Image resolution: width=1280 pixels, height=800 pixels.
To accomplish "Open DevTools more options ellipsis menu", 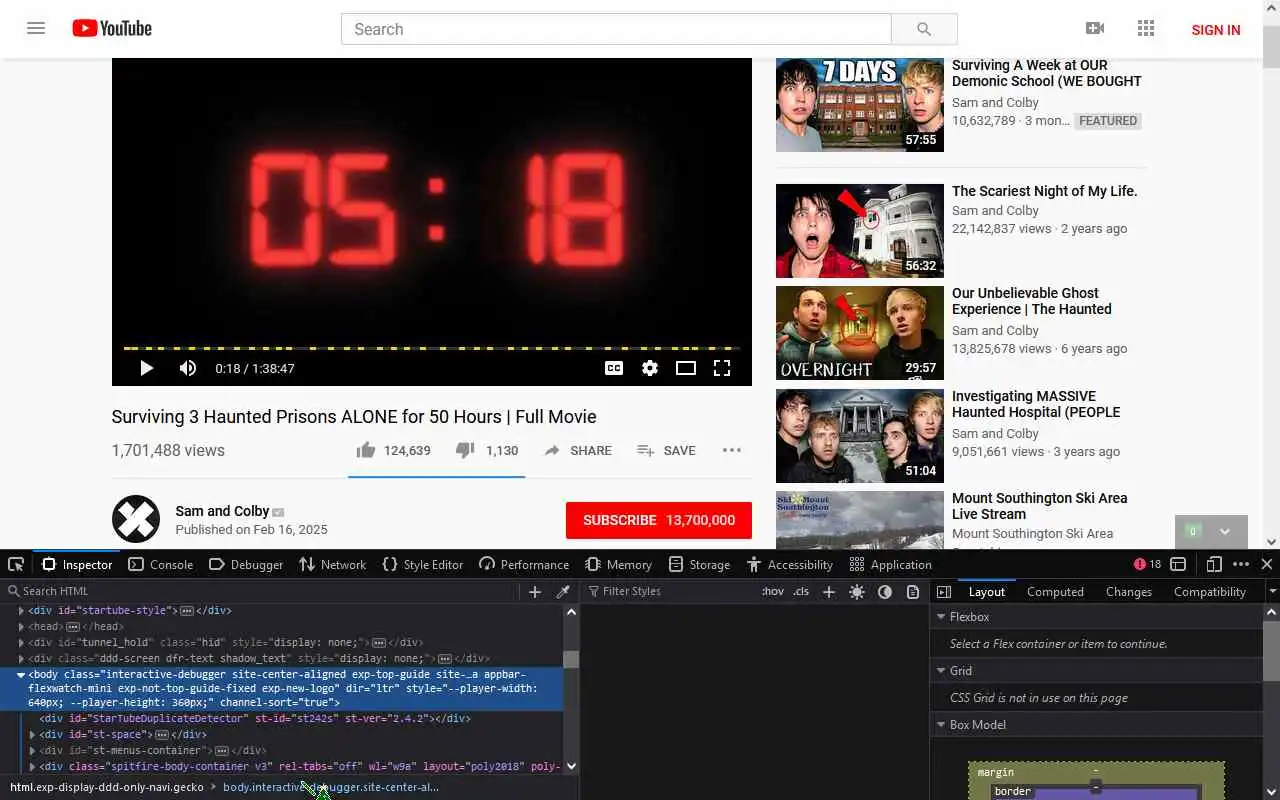I will click(1241, 564).
